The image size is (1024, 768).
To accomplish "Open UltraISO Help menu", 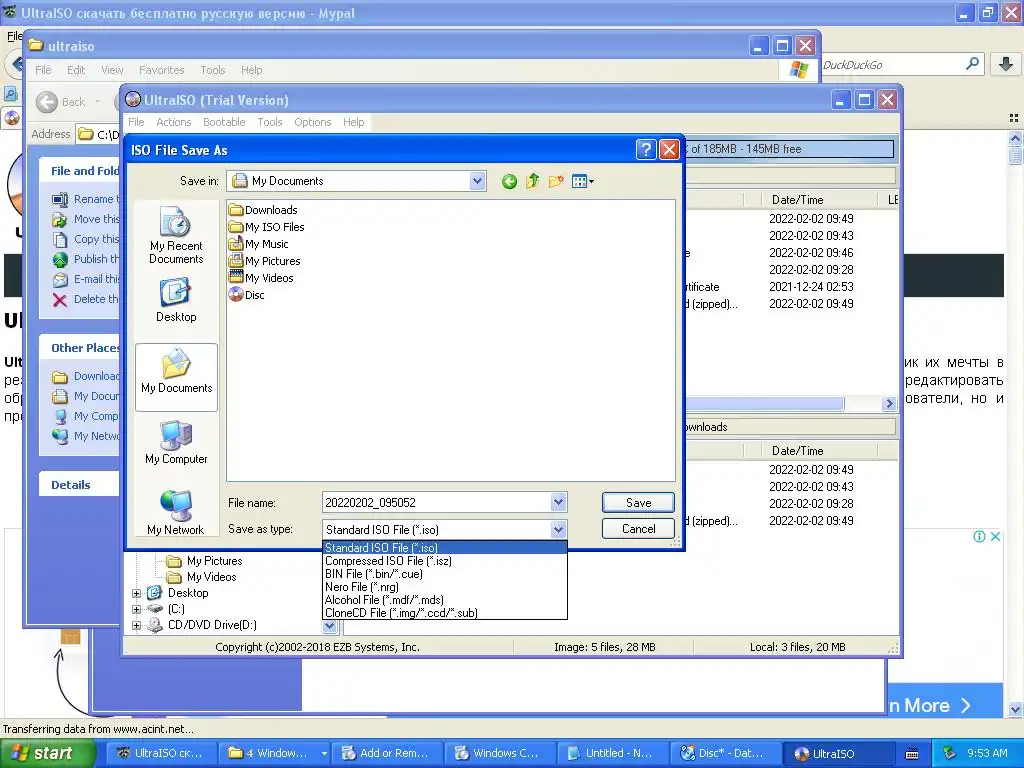I will [353, 122].
